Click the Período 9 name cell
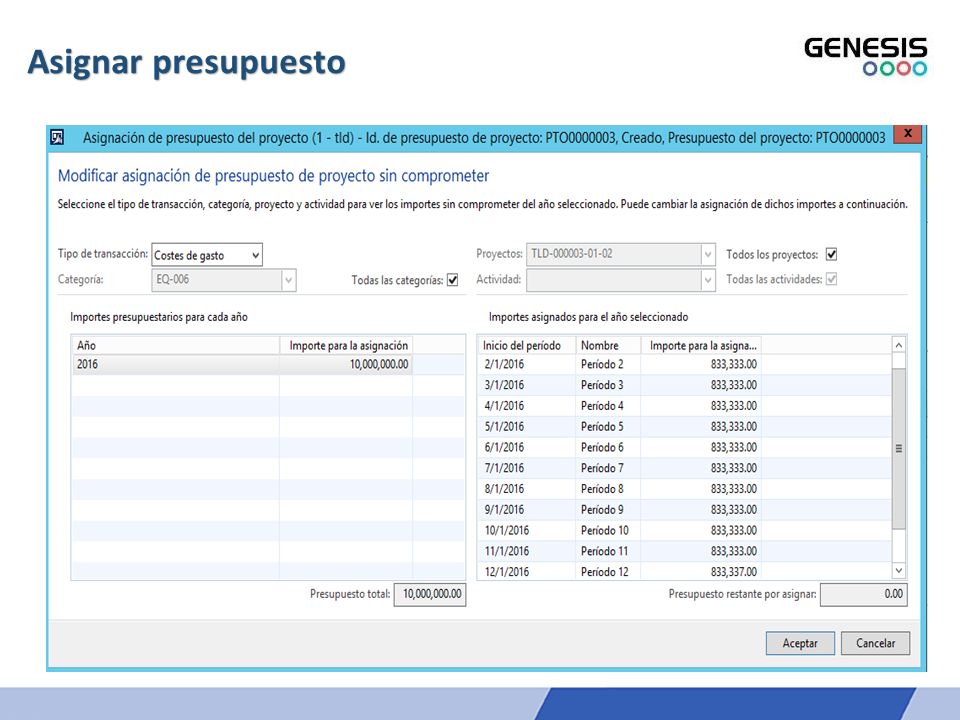The image size is (960, 720). [608, 510]
